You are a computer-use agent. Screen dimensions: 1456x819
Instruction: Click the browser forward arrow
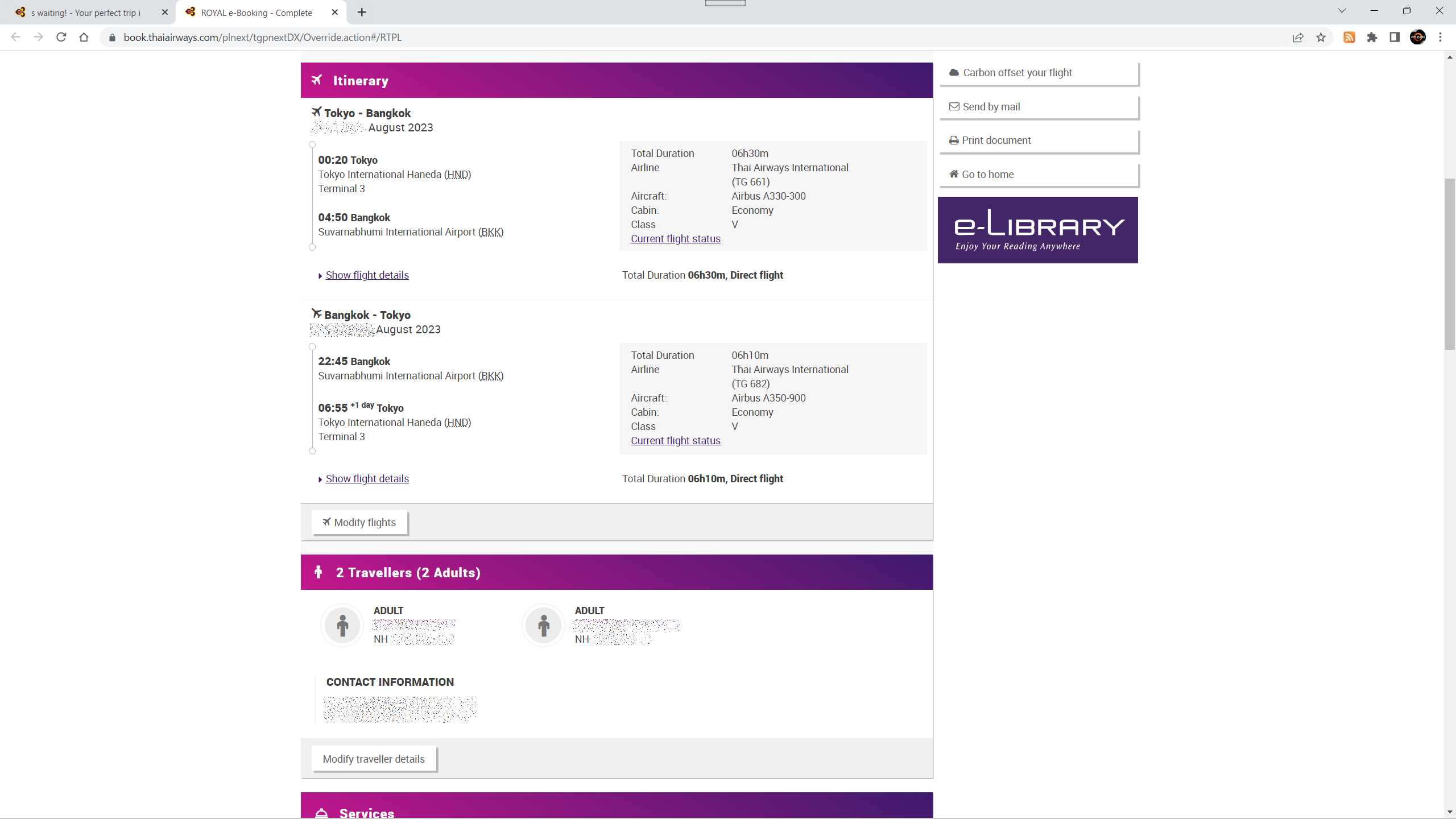point(38,38)
